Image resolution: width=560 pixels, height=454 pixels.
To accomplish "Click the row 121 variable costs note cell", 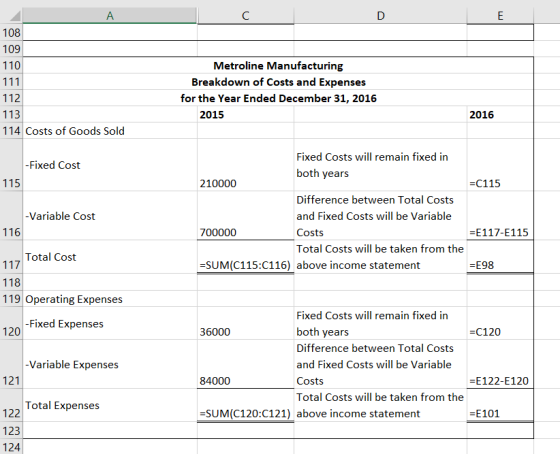I will point(380,364).
